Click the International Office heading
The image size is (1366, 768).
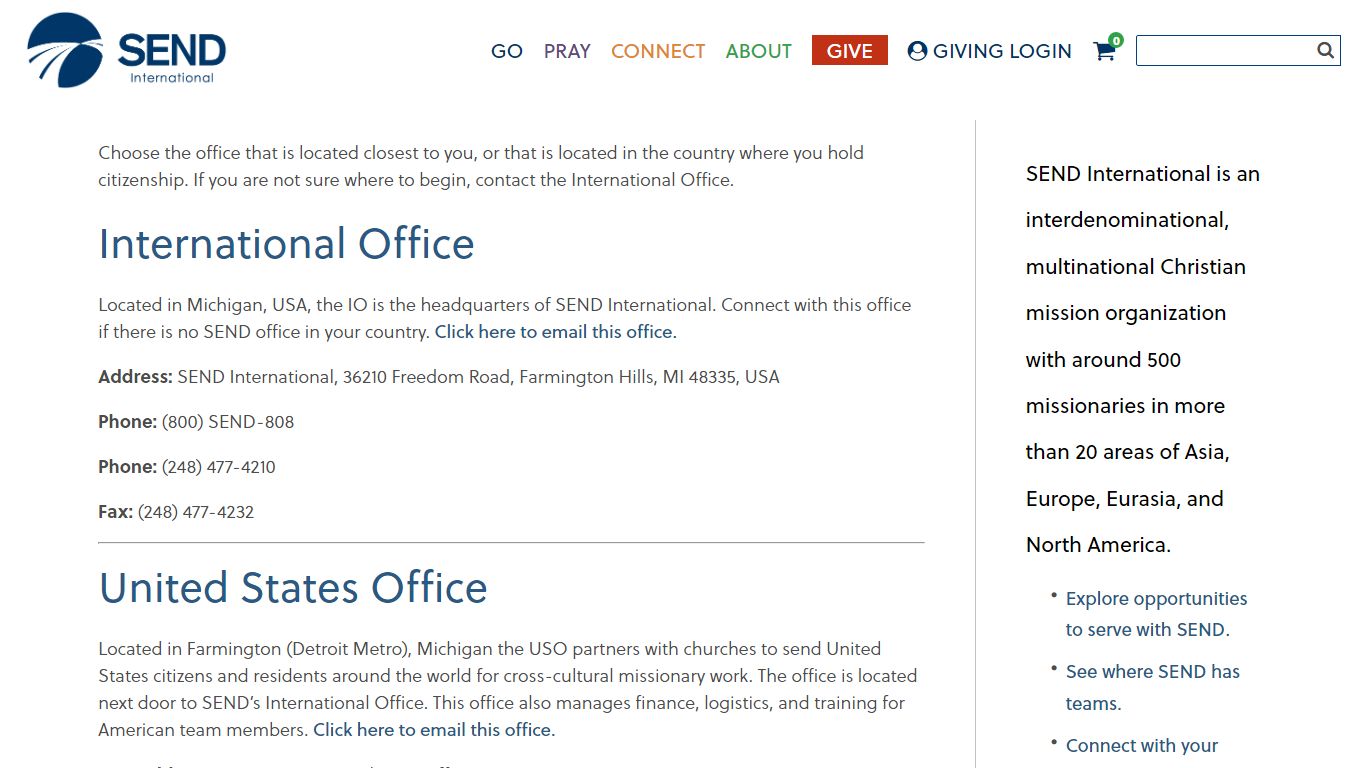pos(287,244)
